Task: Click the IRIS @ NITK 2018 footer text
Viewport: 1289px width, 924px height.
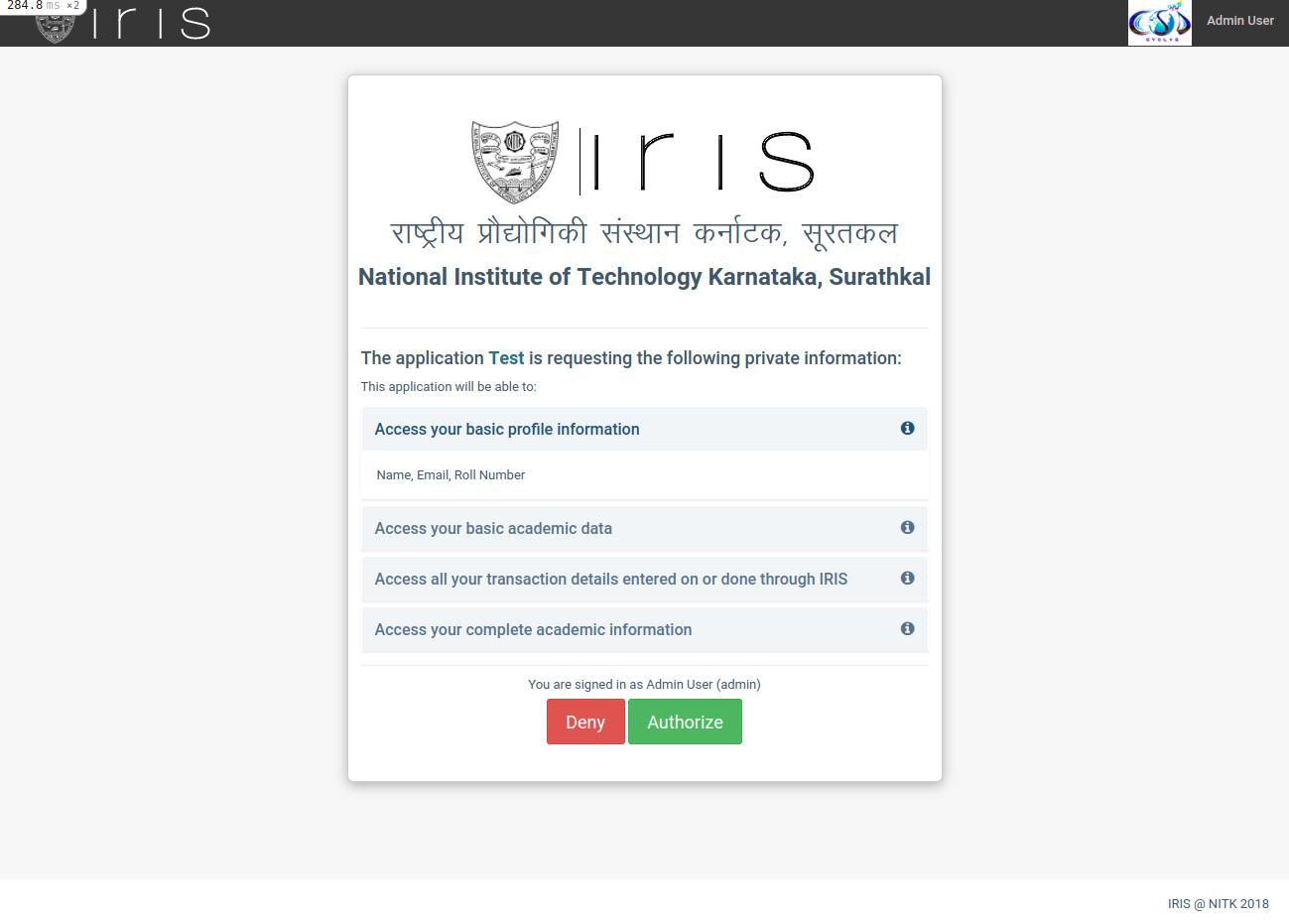Action: click(1218, 903)
